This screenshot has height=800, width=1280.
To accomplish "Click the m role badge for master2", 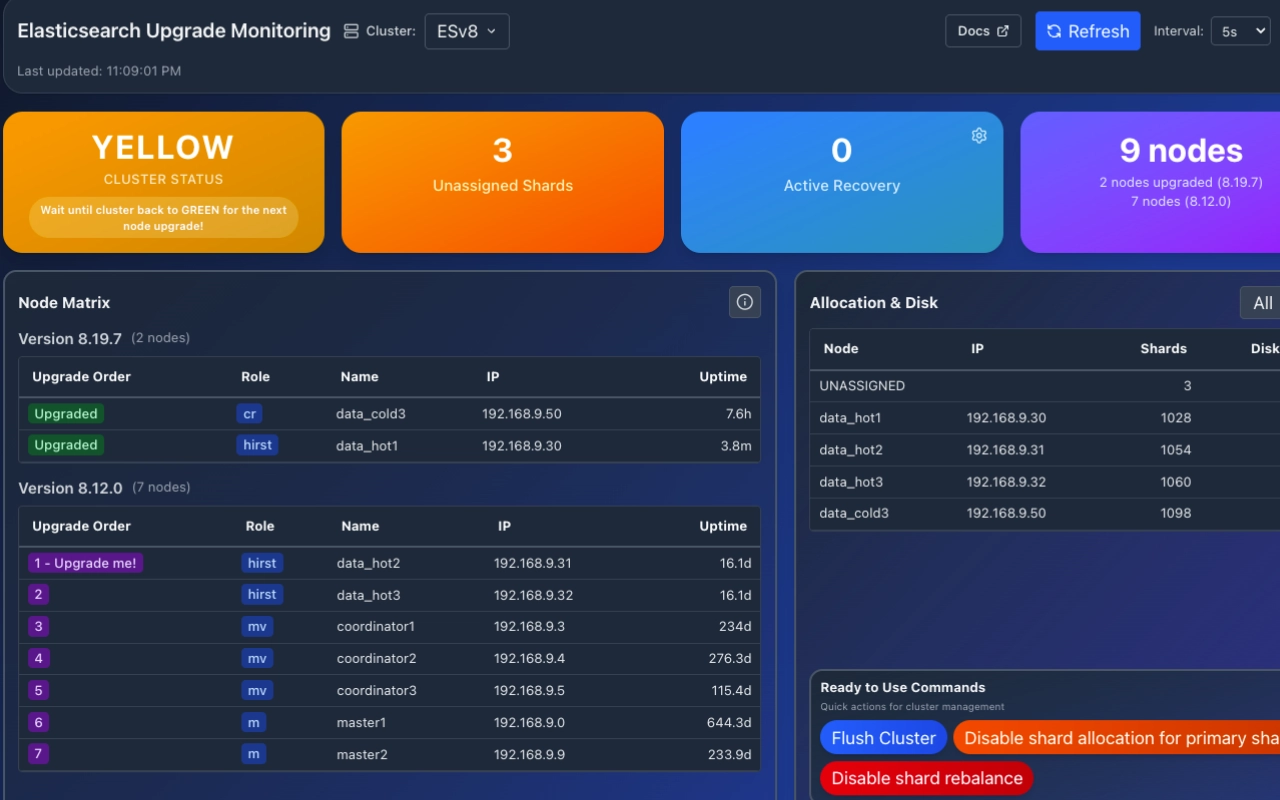I will [x=254, y=755].
